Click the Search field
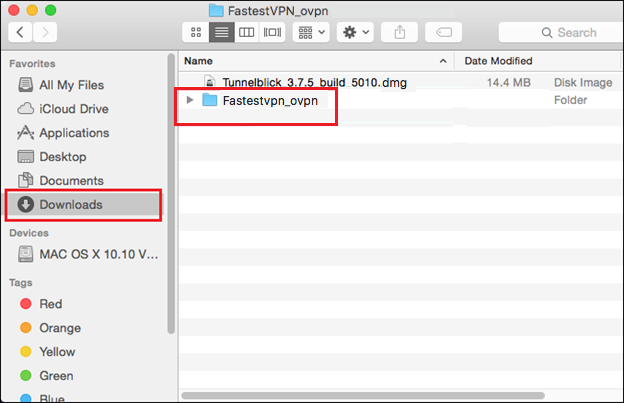624x403 pixels. click(x=561, y=32)
